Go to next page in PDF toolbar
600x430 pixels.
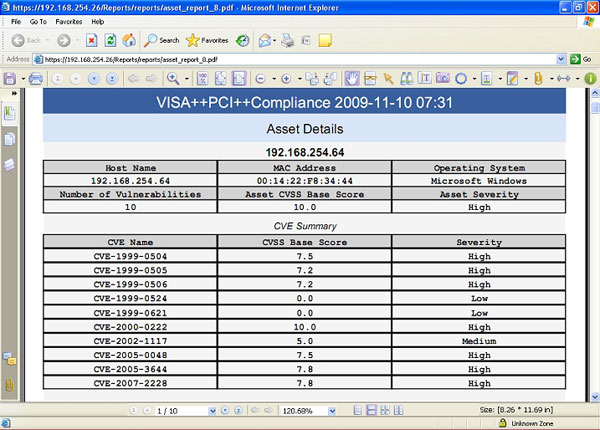tap(94, 79)
